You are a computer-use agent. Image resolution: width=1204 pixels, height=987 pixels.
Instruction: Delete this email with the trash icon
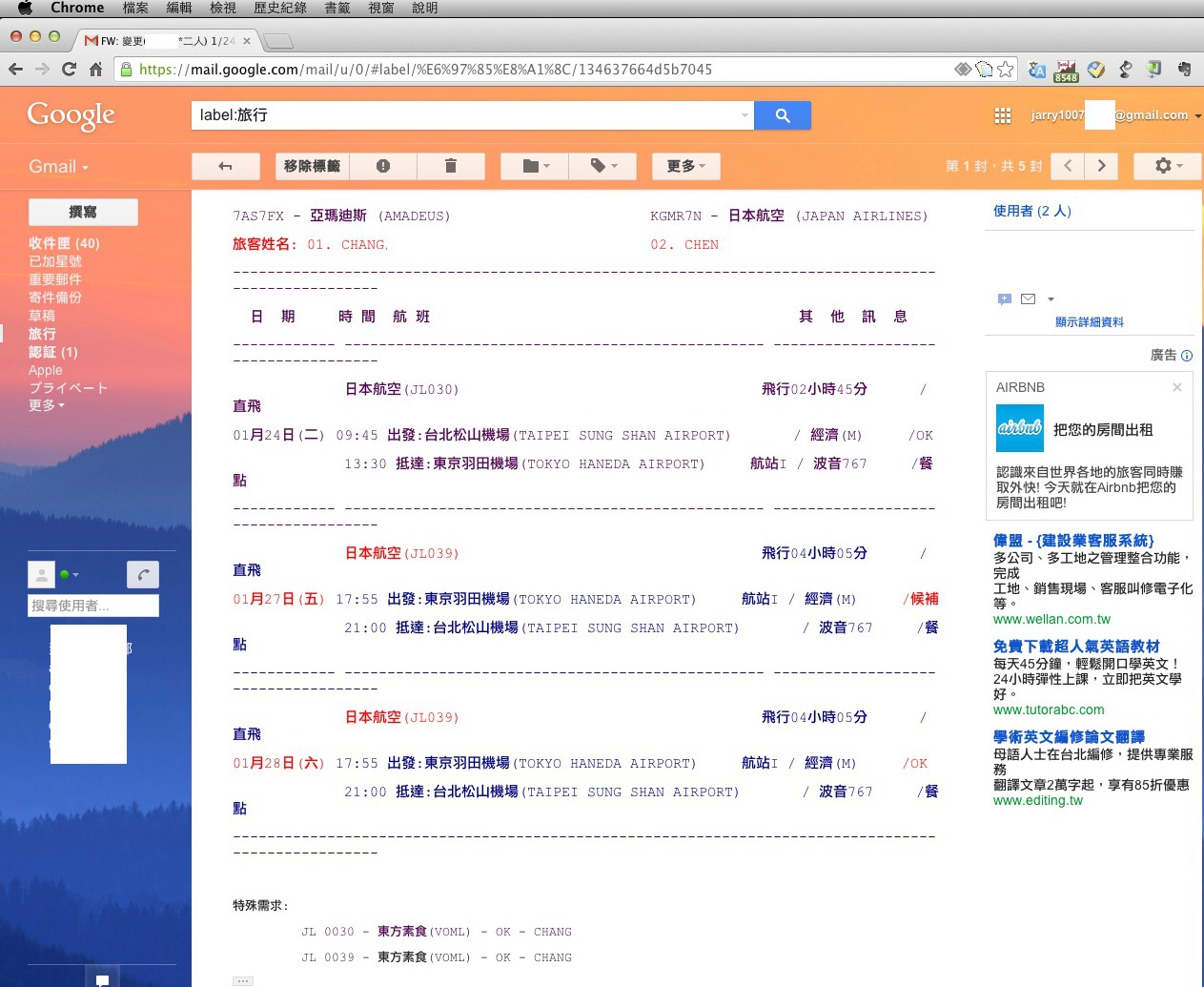click(x=451, y=166)
